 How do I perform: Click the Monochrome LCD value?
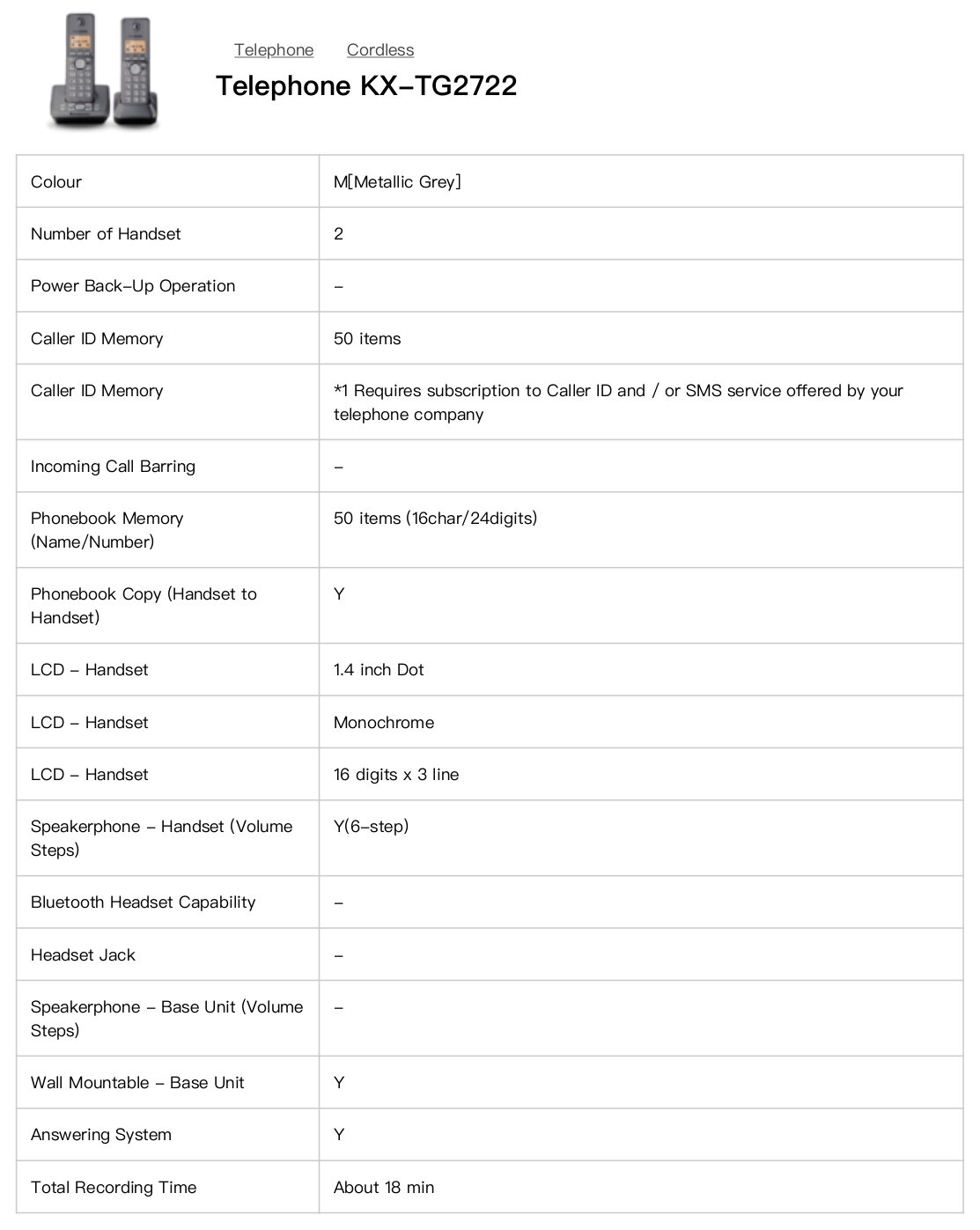coord(384,723)
